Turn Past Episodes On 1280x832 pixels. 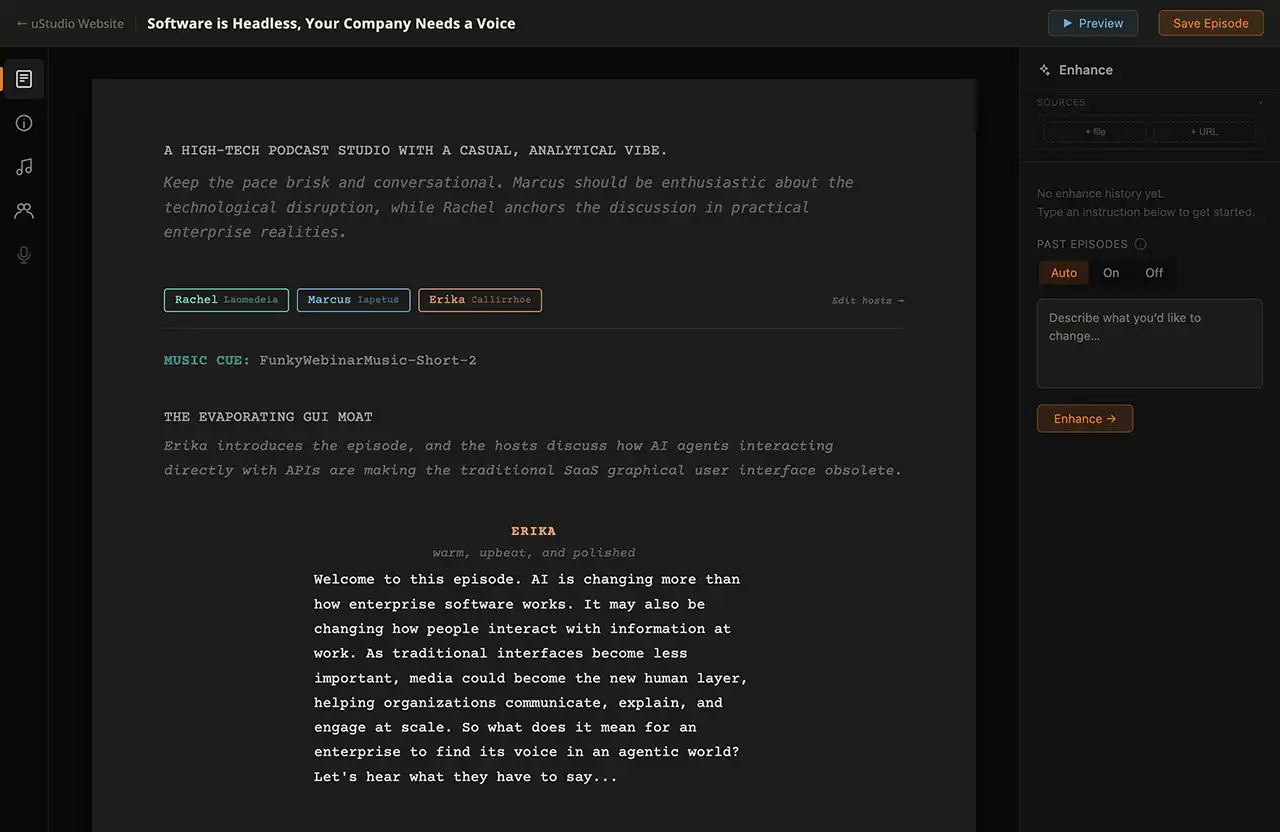[x=1111, y=273]
